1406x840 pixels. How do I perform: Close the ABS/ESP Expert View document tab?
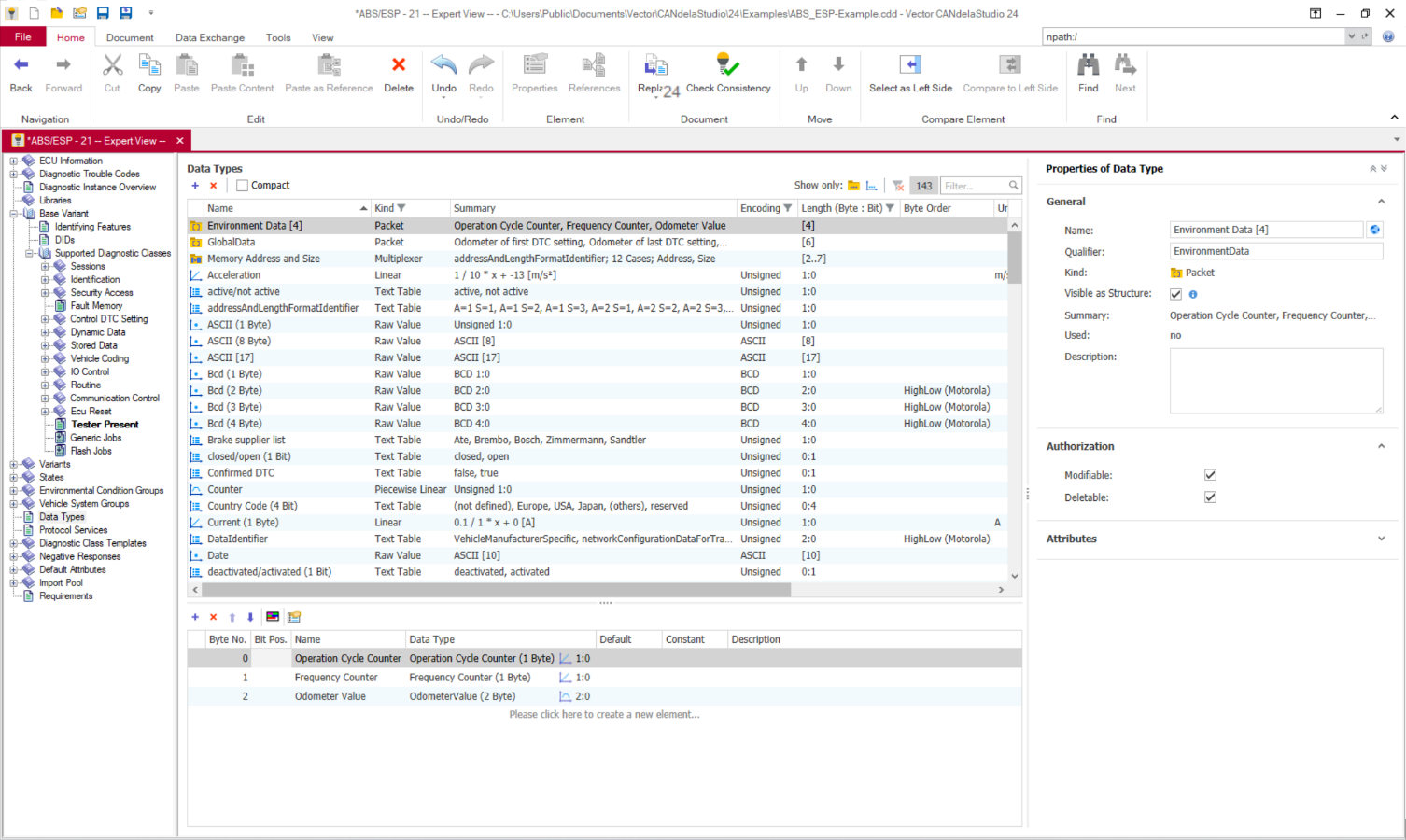pyautogui.click(x=180, y=141)
